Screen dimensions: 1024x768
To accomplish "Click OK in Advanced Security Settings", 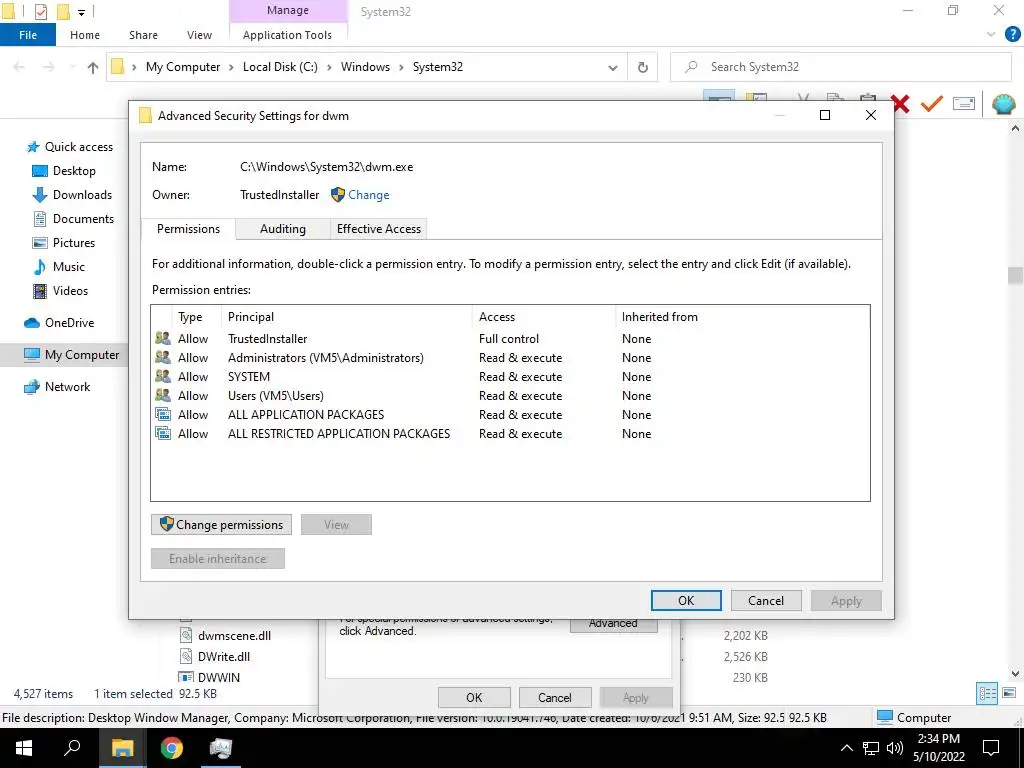I will click(686, 600).
